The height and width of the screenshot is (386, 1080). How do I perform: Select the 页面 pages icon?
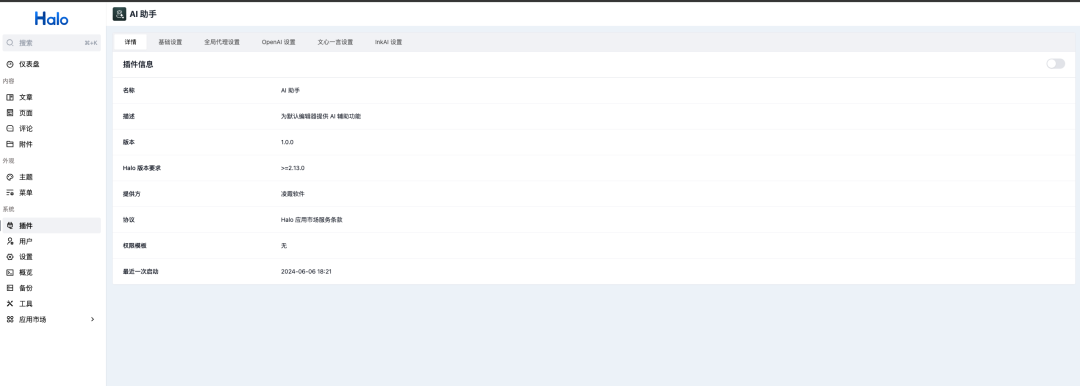click(x=10, y=113)
